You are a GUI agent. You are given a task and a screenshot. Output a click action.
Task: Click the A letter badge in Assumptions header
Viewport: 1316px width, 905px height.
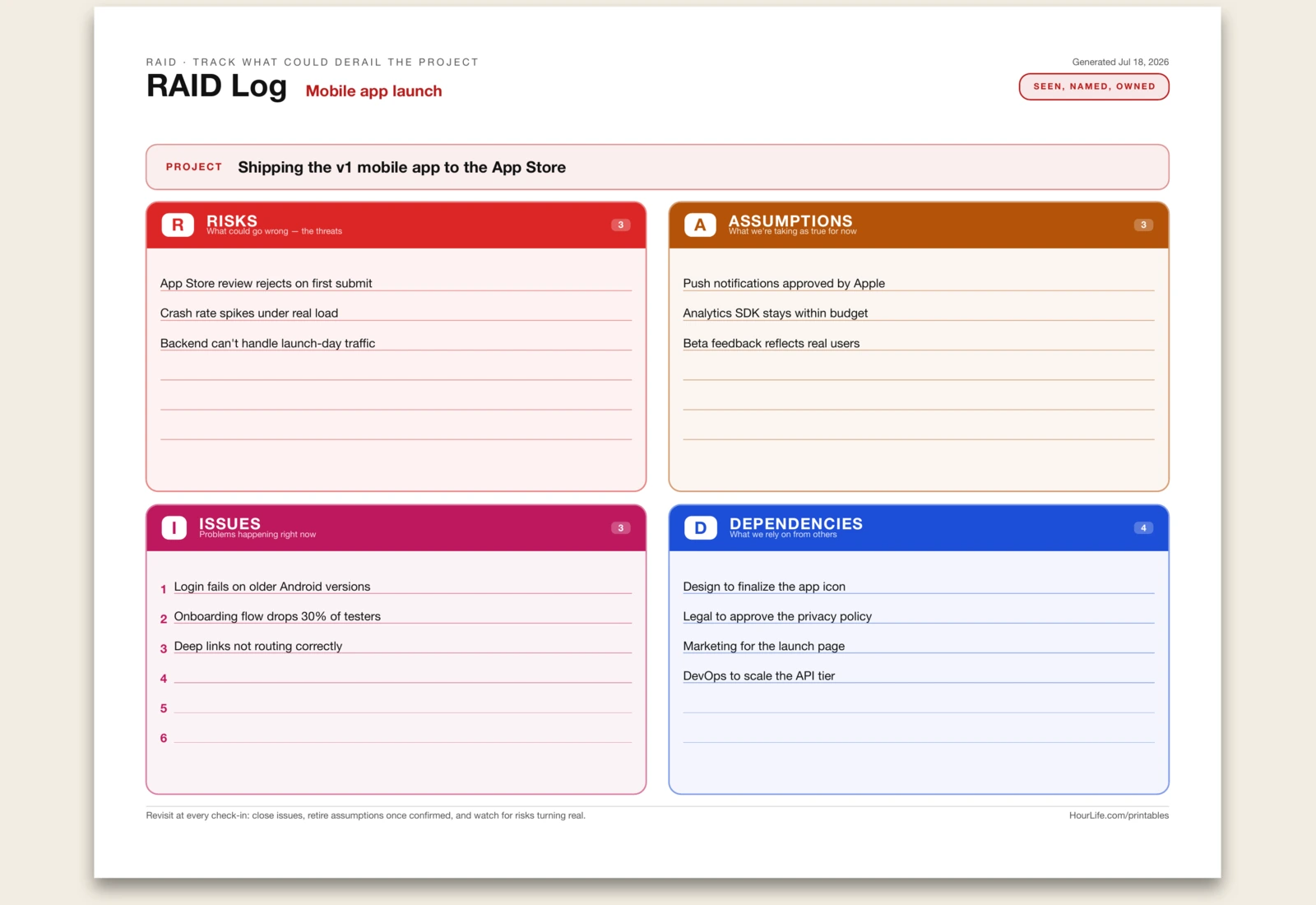700,225
